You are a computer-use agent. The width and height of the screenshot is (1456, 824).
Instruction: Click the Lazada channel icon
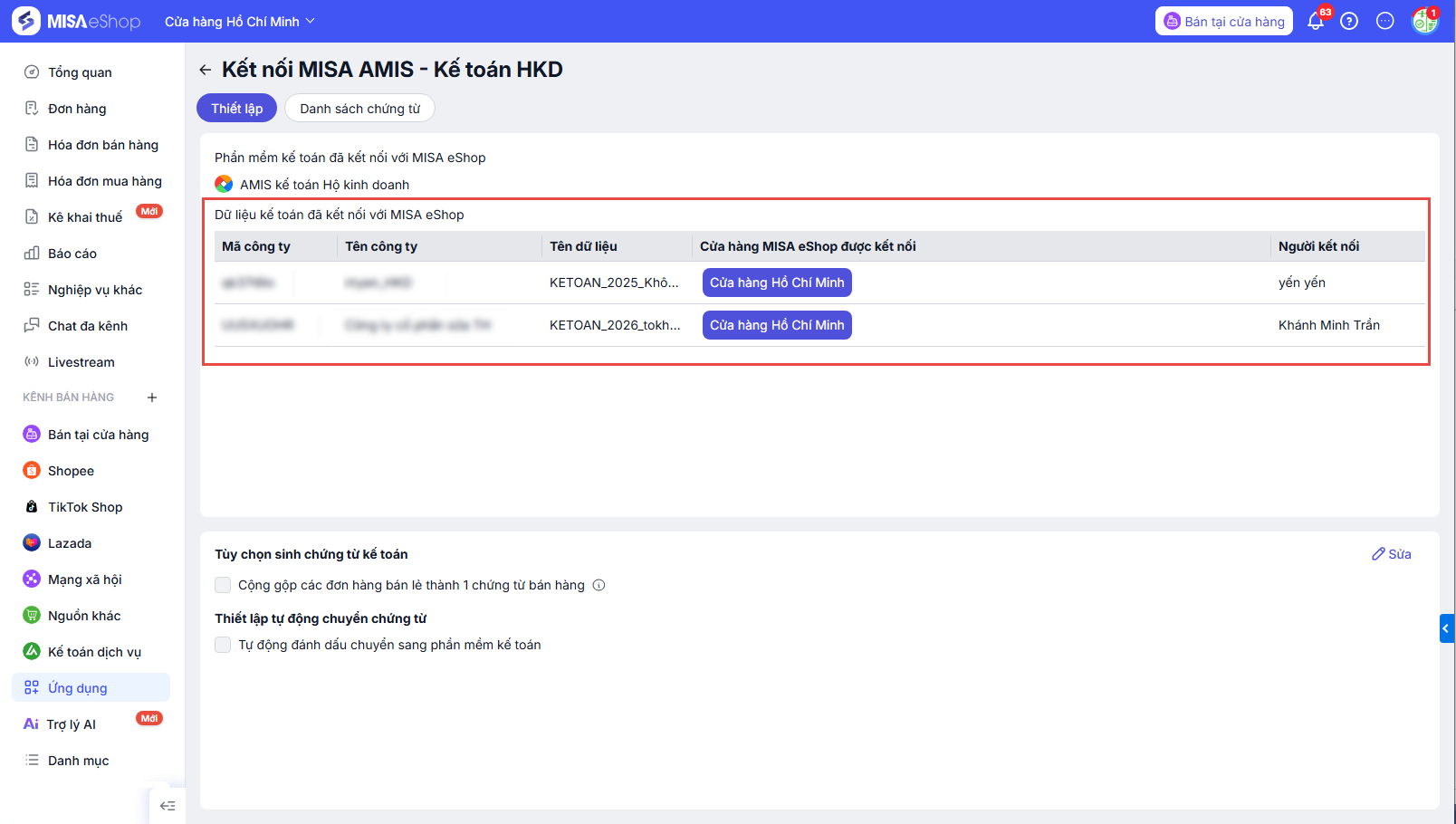32,543
